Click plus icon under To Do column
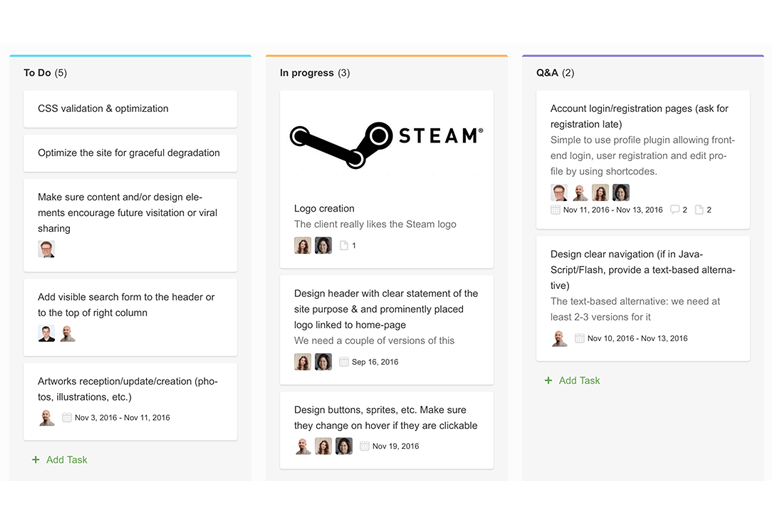 coord(35,459)
